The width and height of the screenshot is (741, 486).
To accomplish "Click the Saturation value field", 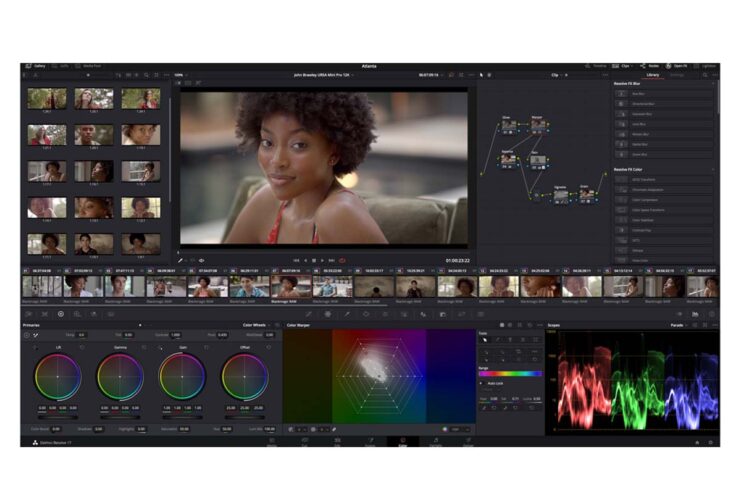I will coord(184,429).
